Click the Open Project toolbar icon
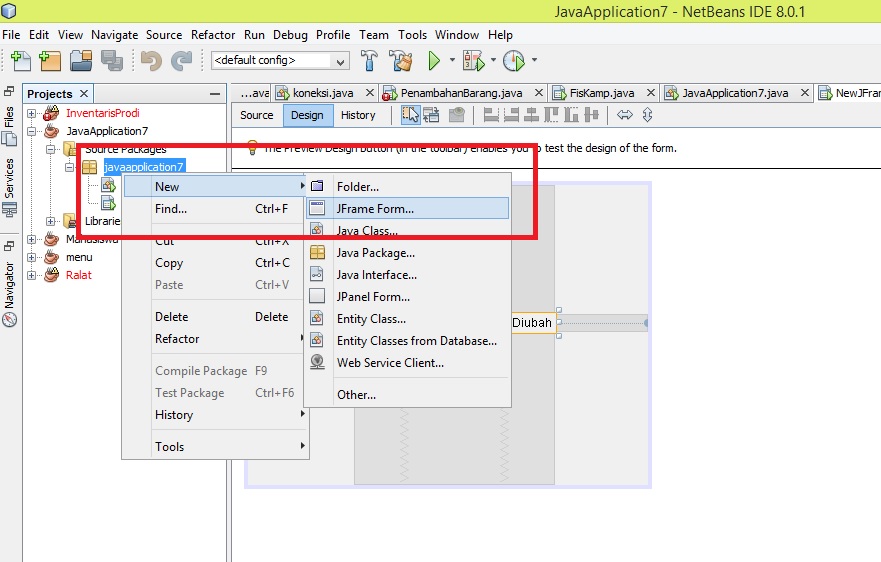The image size is (881, 562). coord(81,60)
